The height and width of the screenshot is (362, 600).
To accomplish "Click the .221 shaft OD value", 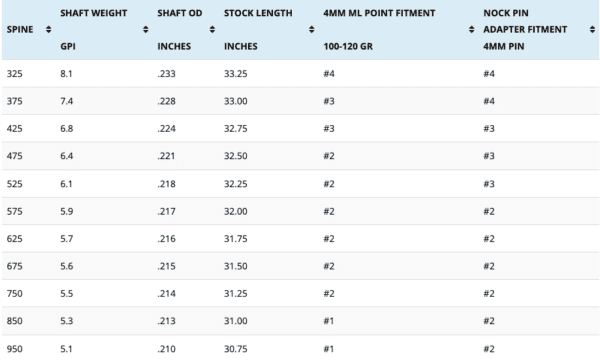I will point(166,156).
